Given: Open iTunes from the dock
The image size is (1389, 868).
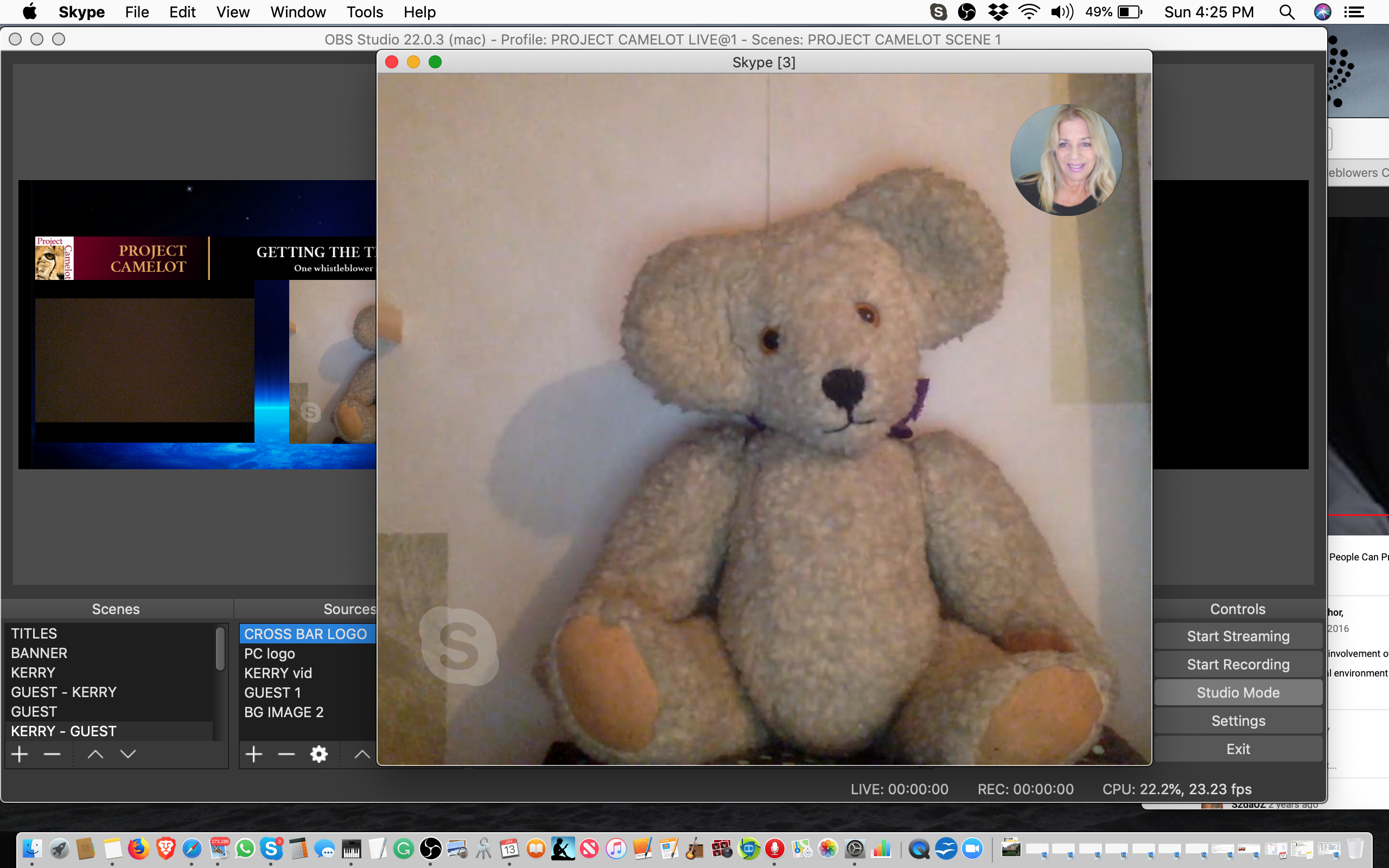Looking at the screenshot, I should pos(616,848).
